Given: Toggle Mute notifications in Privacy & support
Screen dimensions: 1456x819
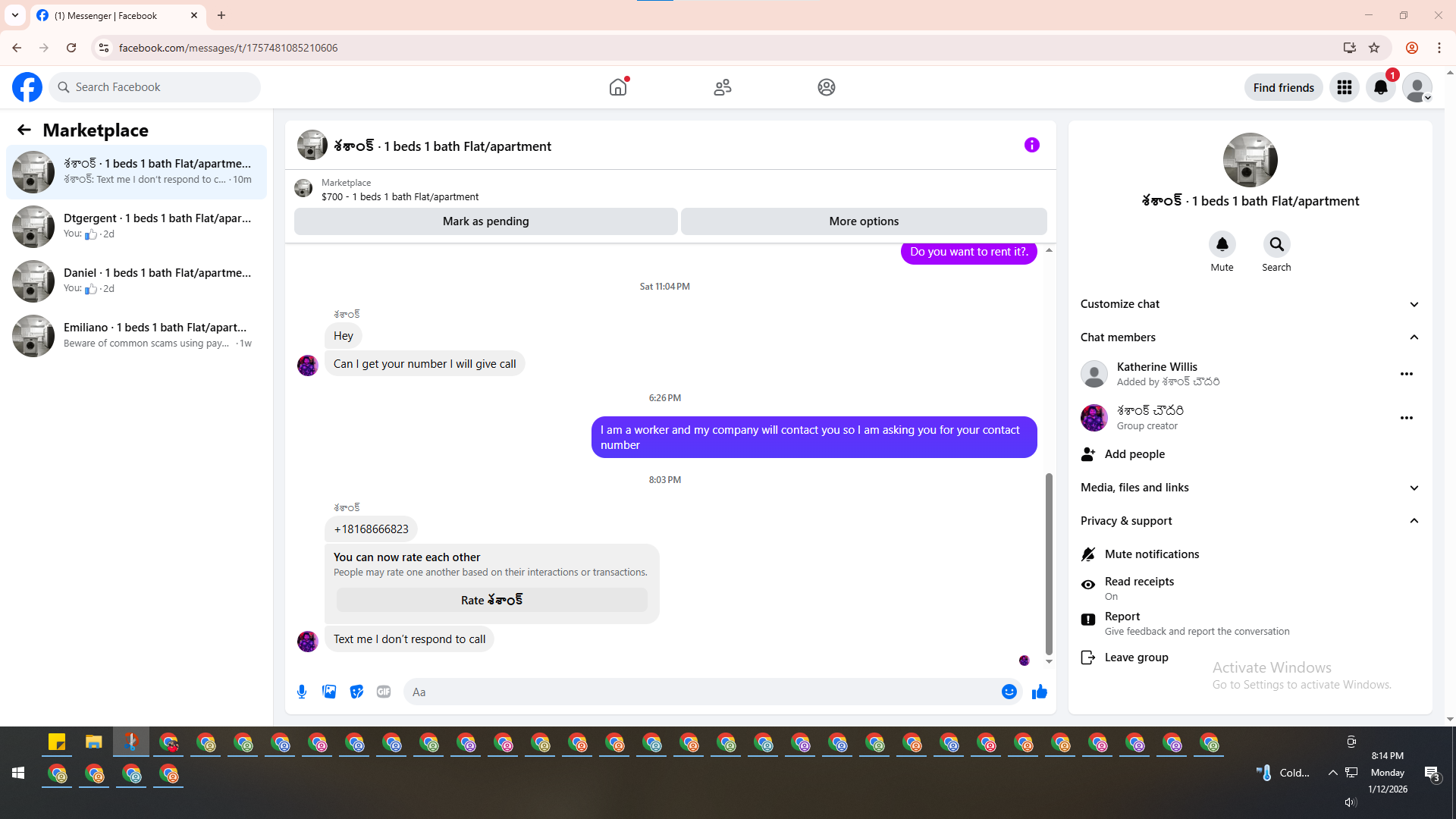Looking at the screenshot, I should coord(1151,554).
